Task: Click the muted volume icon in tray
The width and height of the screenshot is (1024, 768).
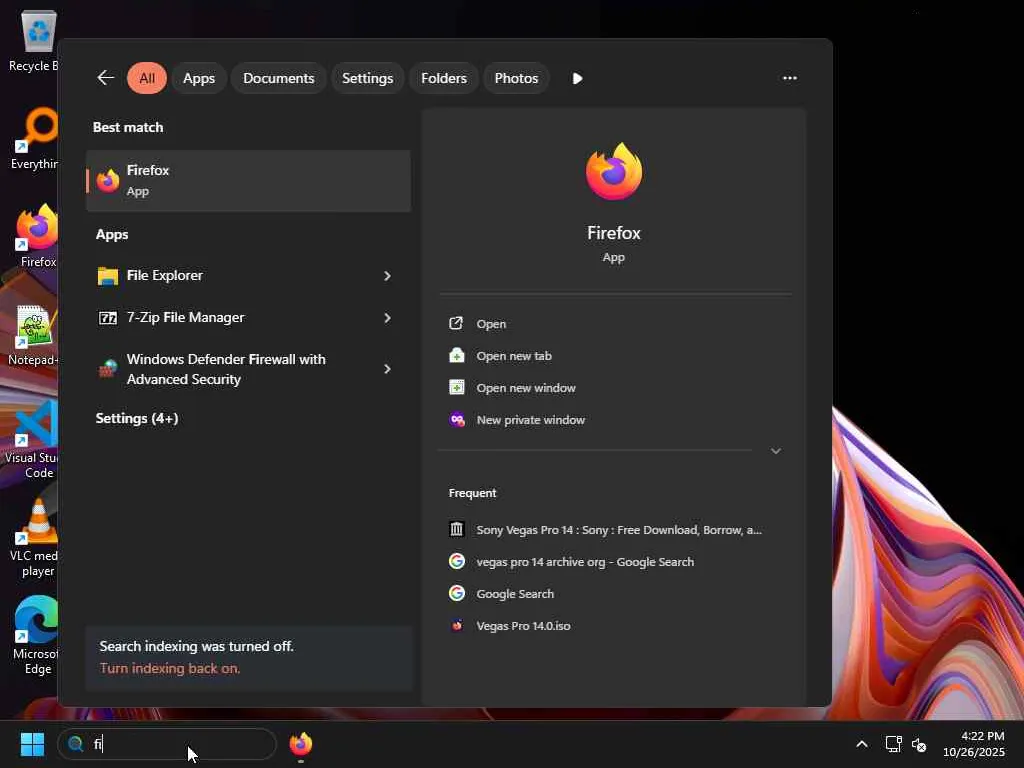Action: tap(919, 744)
